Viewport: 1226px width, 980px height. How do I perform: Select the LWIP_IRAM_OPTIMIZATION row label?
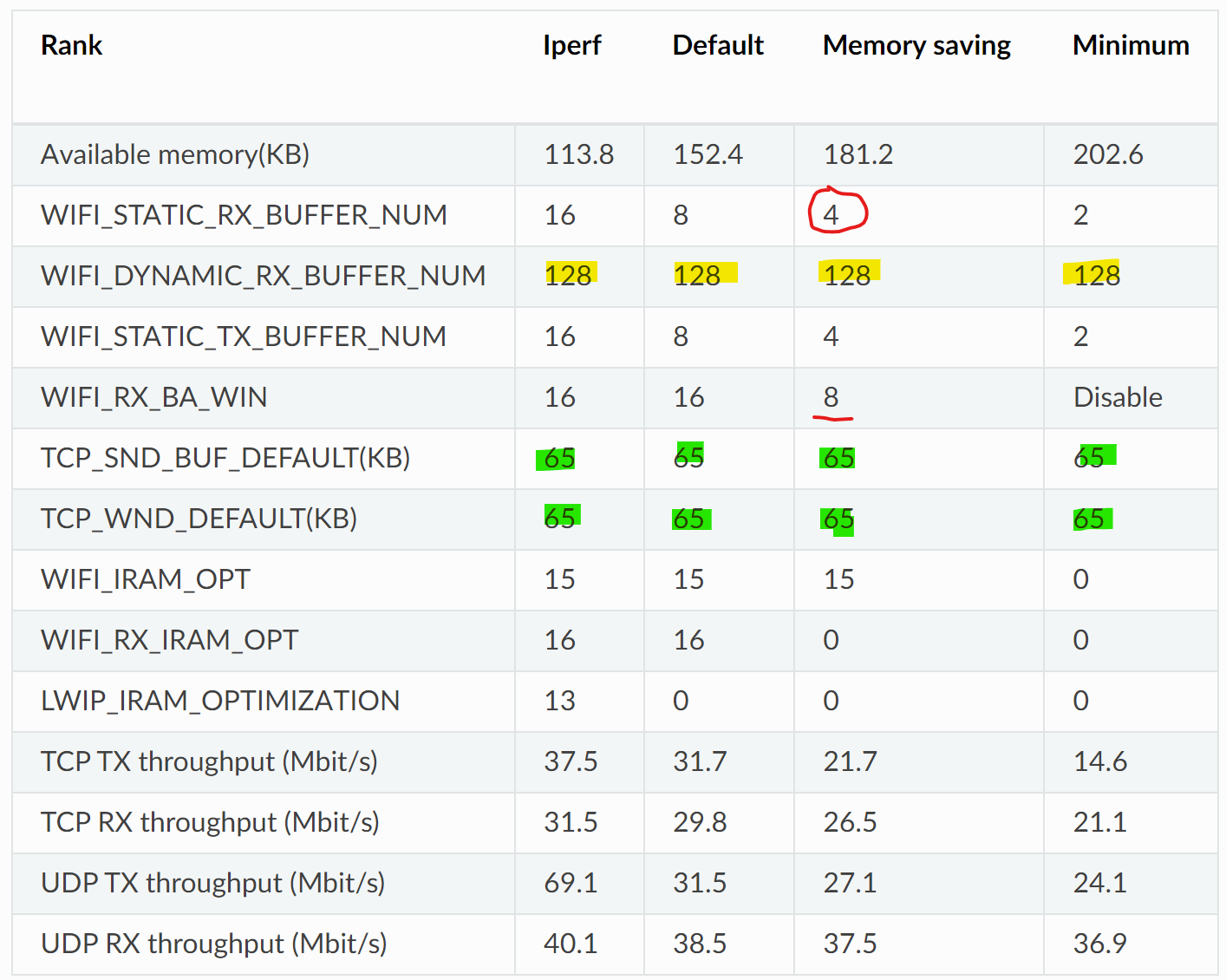pos(220,701)
